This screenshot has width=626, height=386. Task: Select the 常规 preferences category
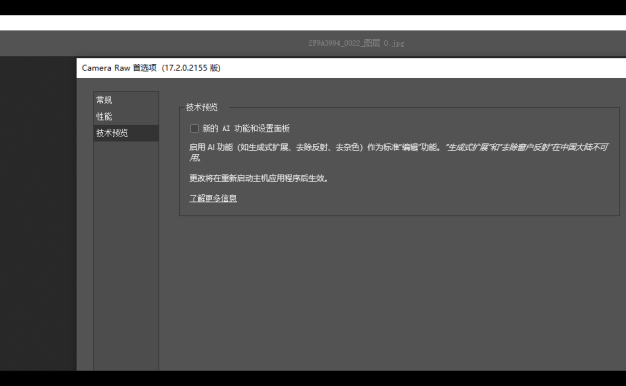click(x=126, y=100)
